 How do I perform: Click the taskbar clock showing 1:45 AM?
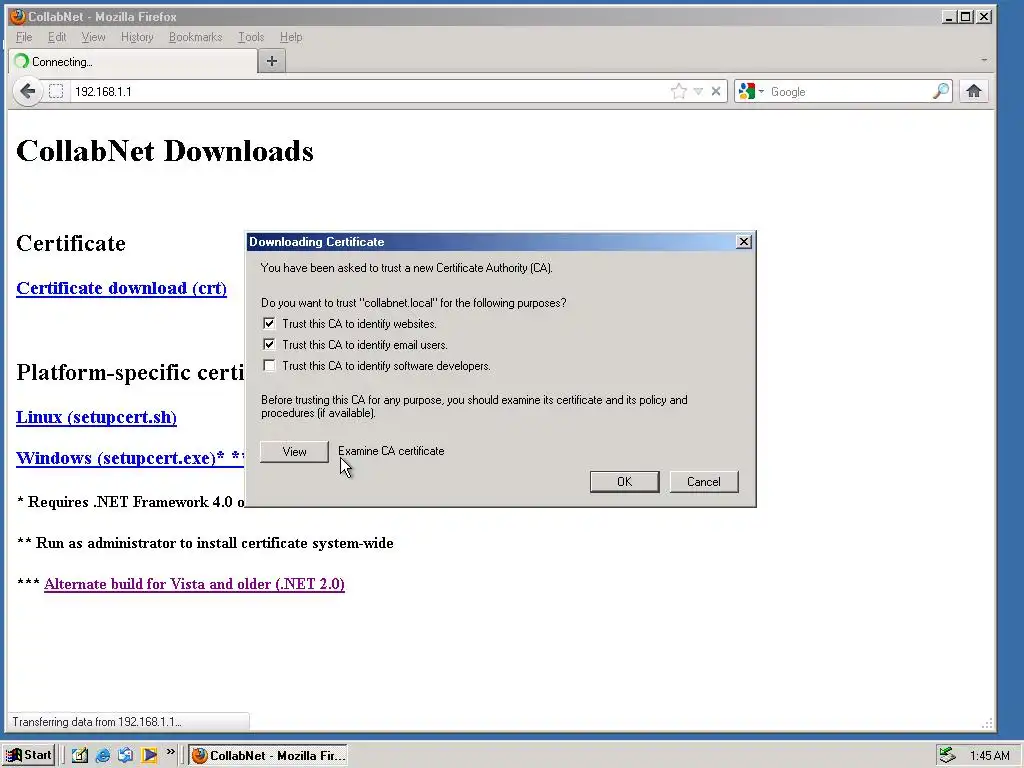(x=989, y=756)
